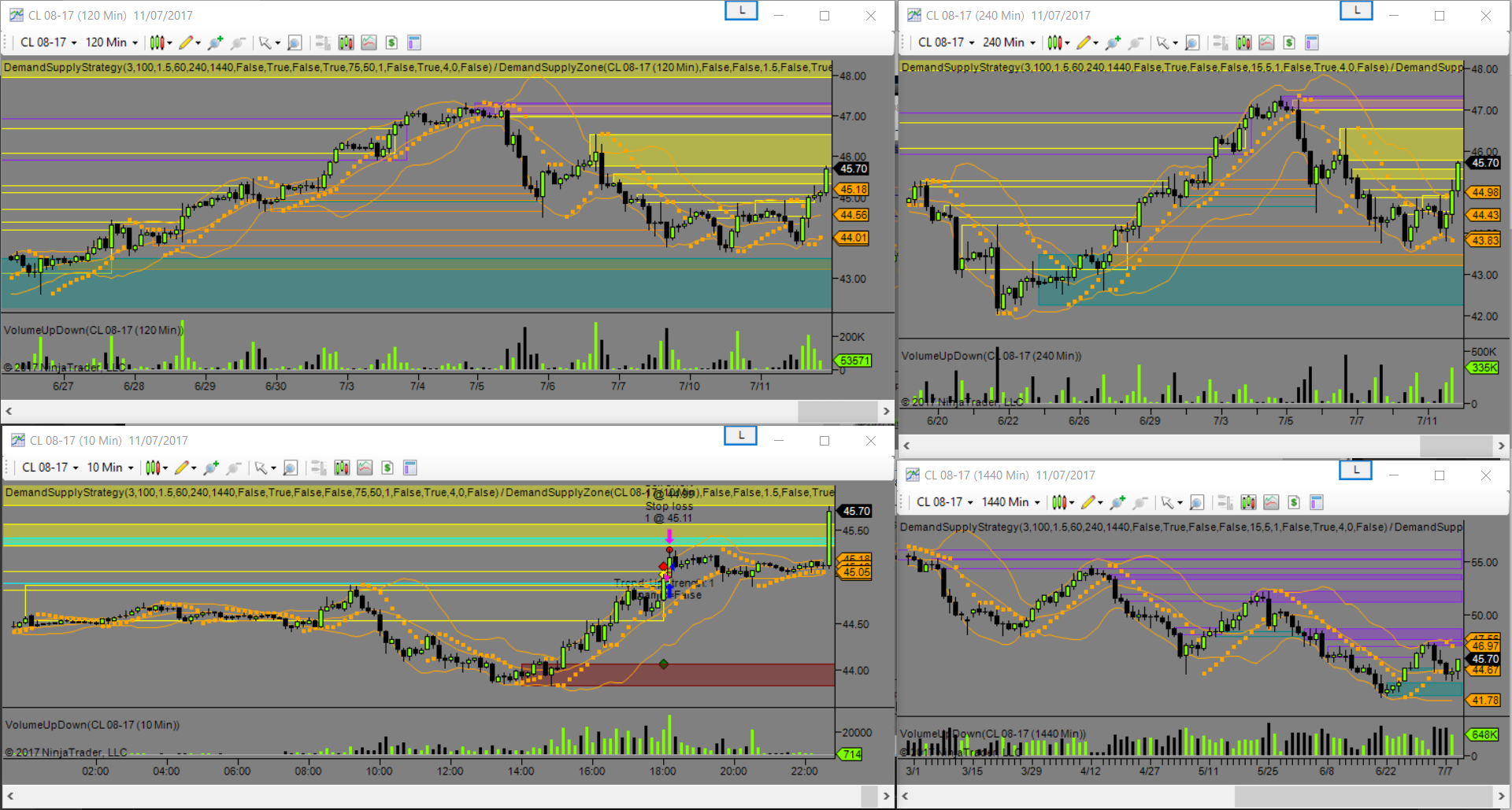Viewport: 1512px width, 810px height.
Task: Expand CL 08-17 instrument selector in 1440 Min window
Action: tap(945, 502)
